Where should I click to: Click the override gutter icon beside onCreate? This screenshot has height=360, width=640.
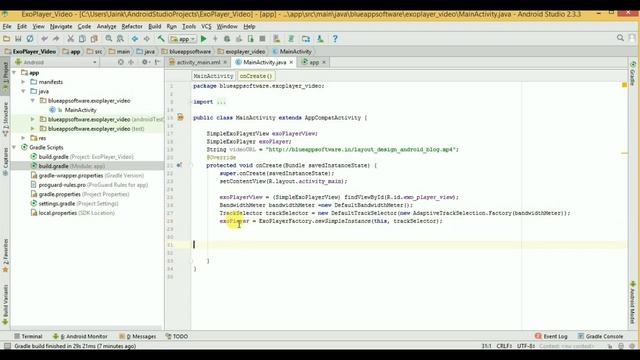tap(179, 165)
